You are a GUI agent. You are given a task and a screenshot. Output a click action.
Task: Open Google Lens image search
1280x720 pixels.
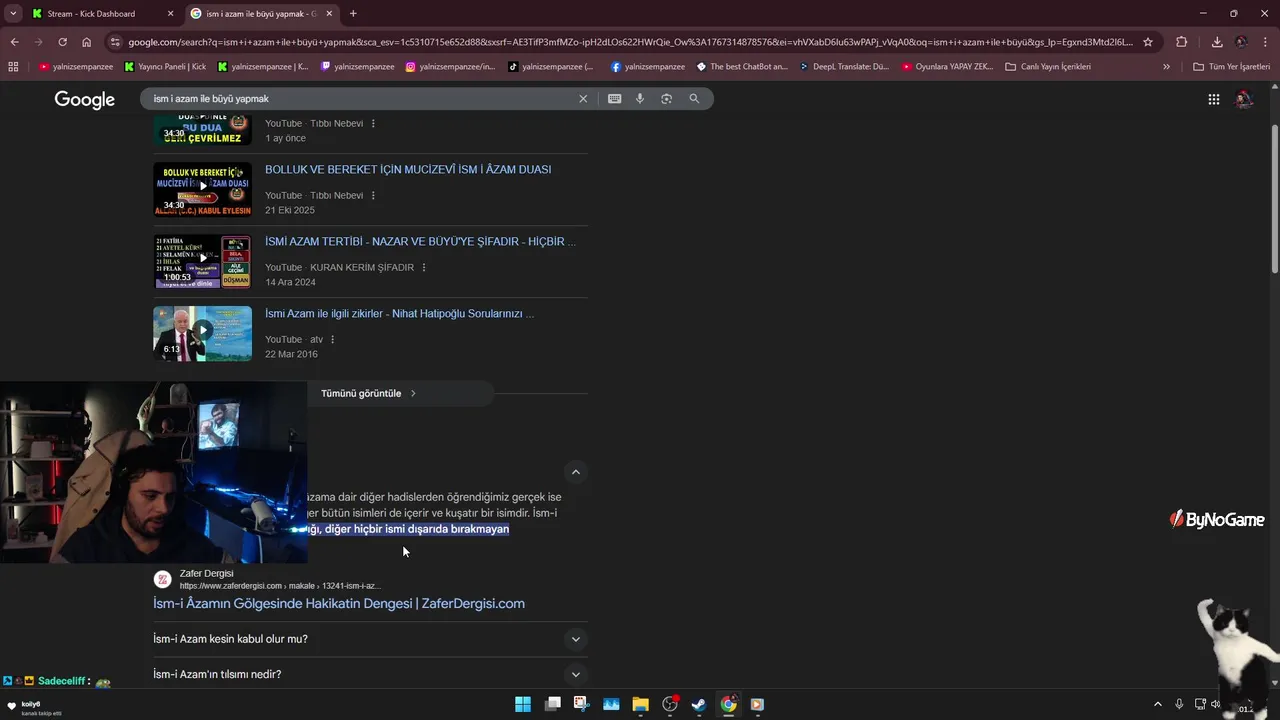(666, 99)
